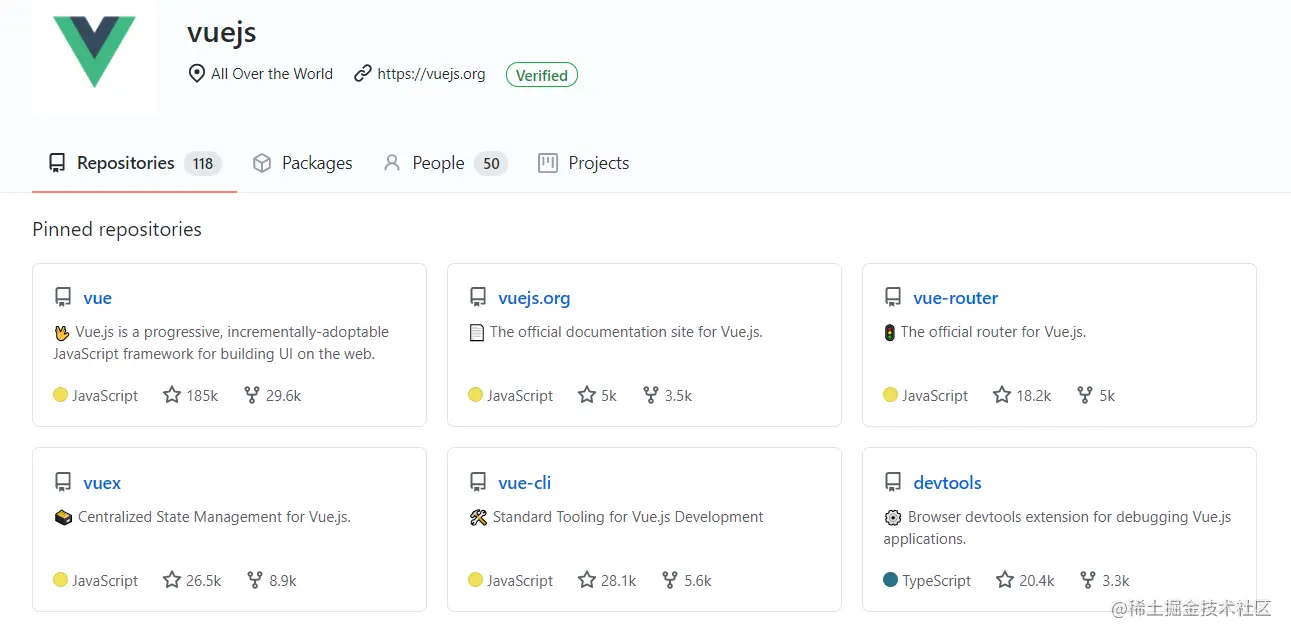The width and height of the screenshot is (1291, 638).
Task: Click the yellow JavaScript dot in vuex card
Action: [60, 580]
